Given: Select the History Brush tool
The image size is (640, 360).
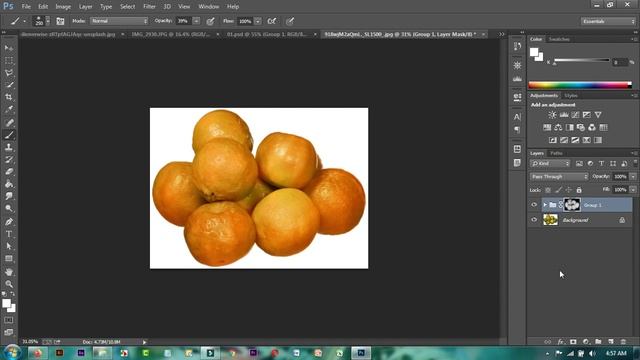Looking at the screenshot, I should click(x=9, y=160).
